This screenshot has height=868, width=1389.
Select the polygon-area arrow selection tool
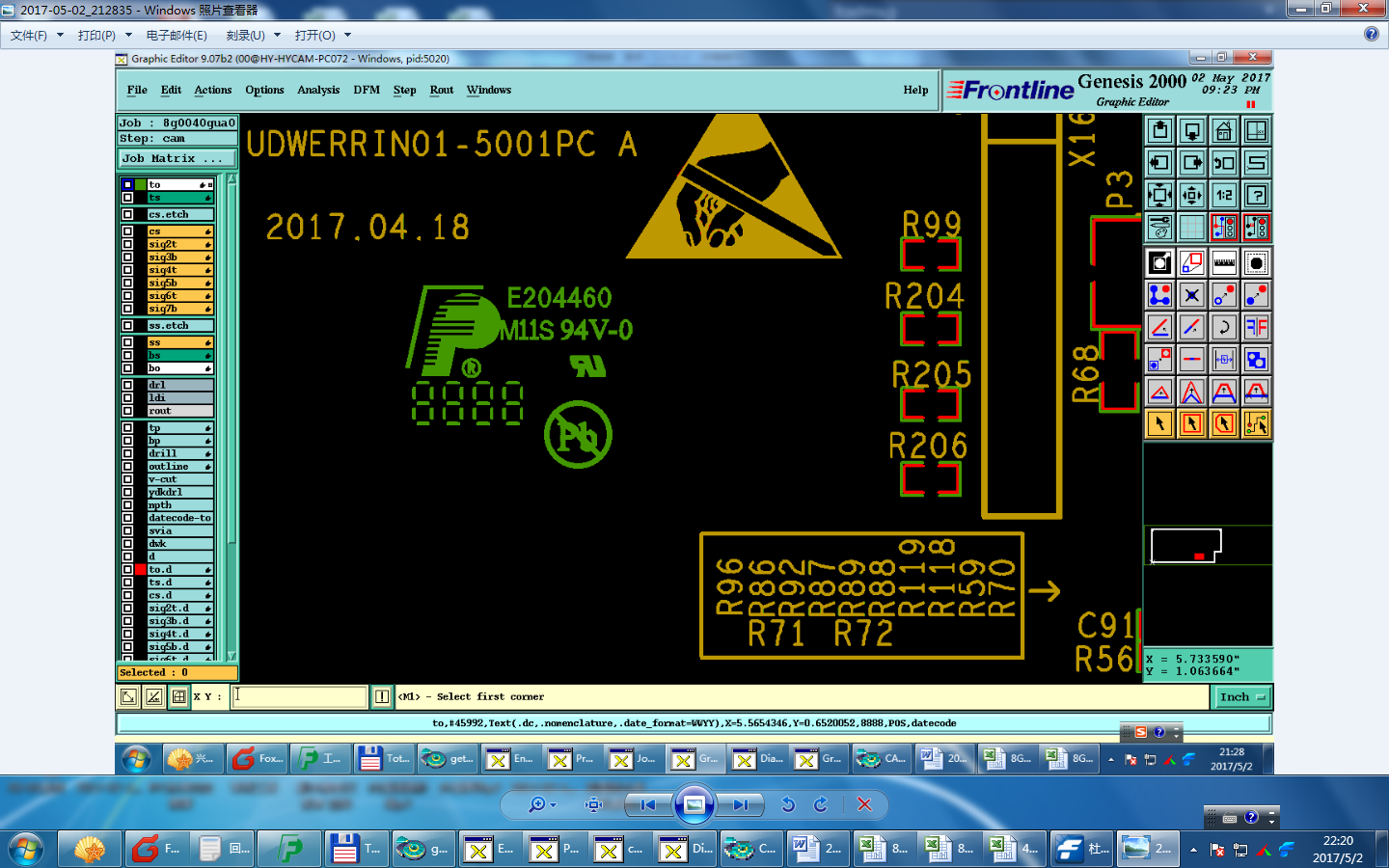(1224, 423)
